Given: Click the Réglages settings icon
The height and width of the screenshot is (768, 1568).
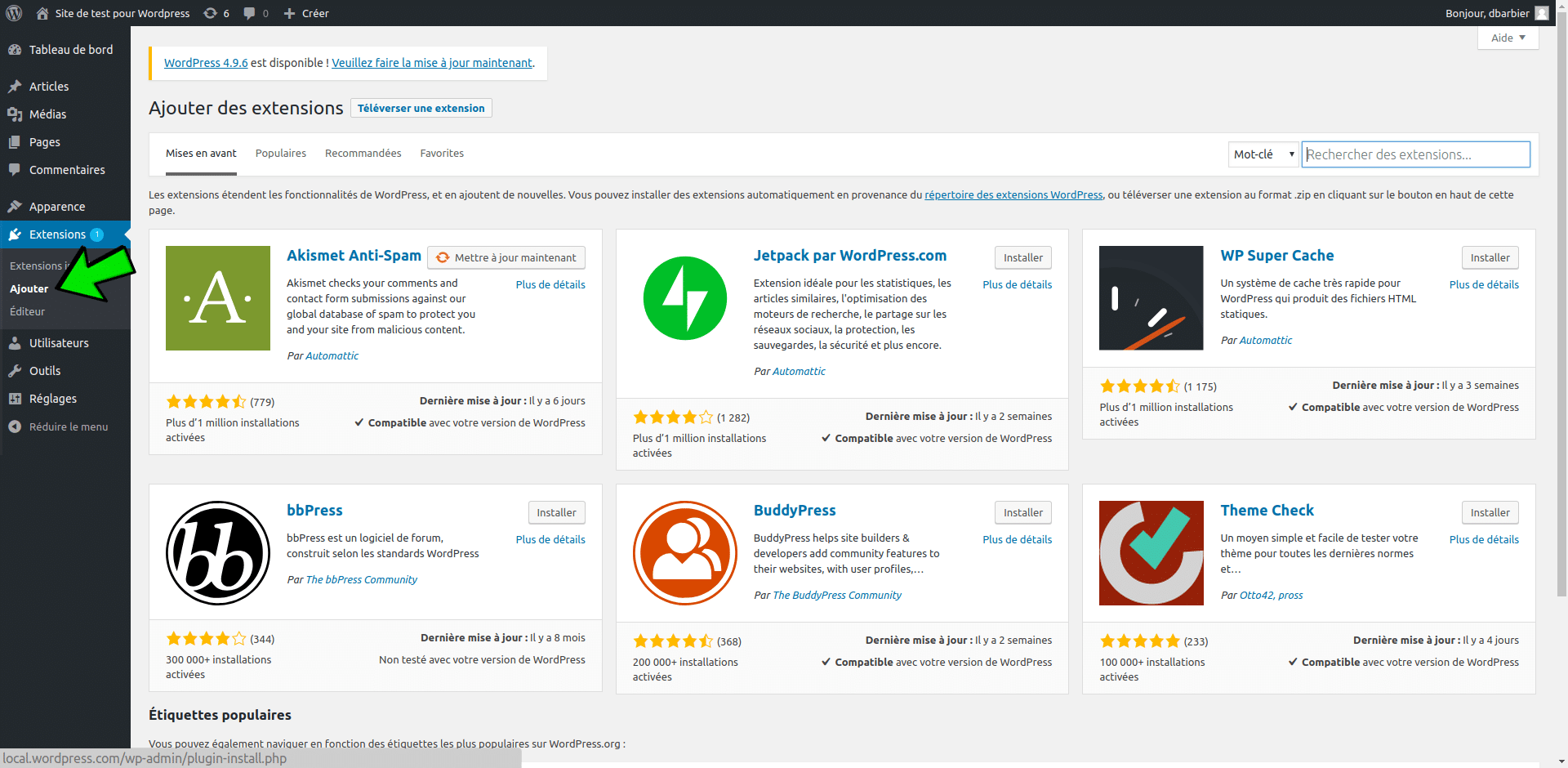Looking at the screenshot, I should click(15, 399).
